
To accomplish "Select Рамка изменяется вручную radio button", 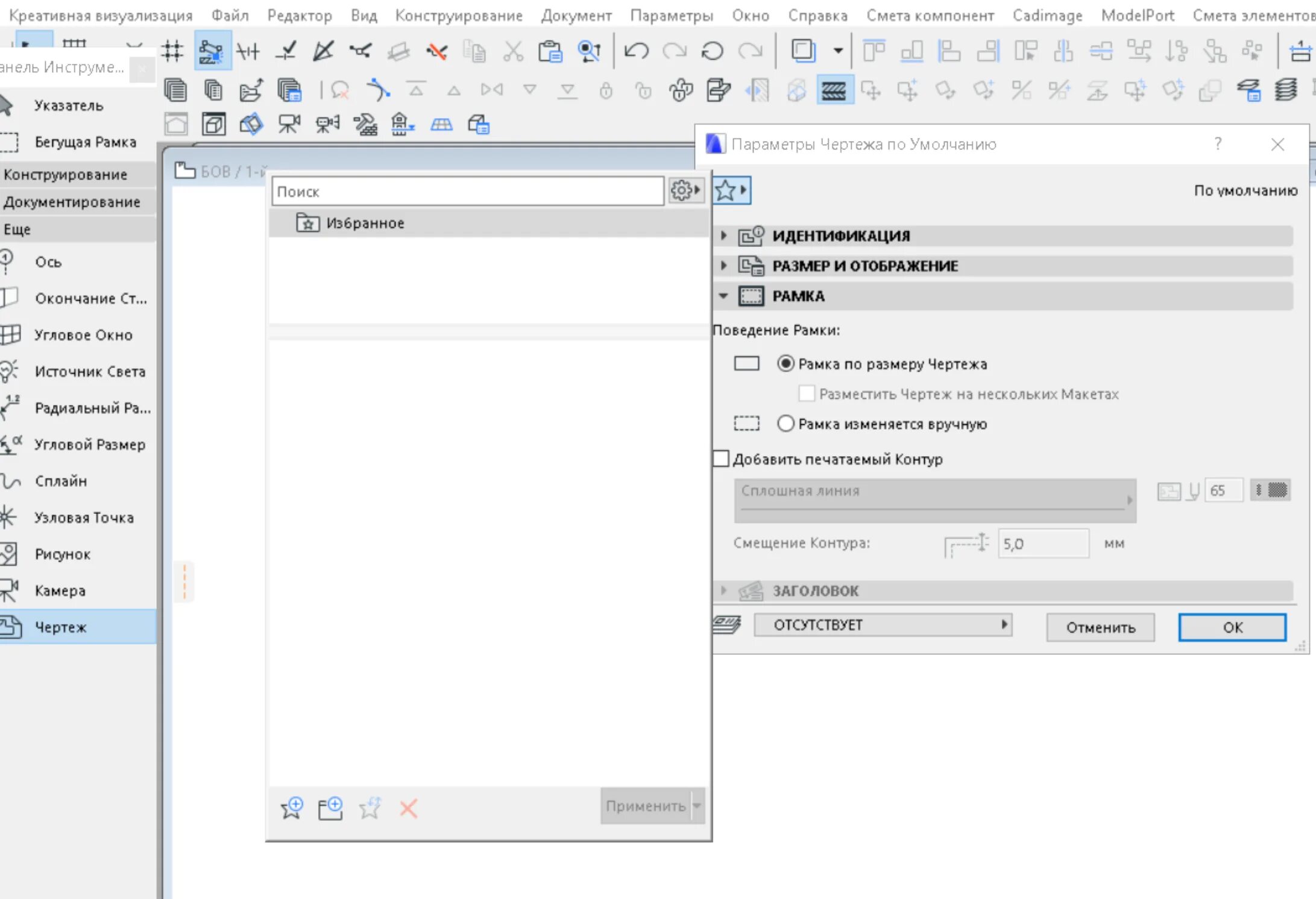I will [785, 424].
